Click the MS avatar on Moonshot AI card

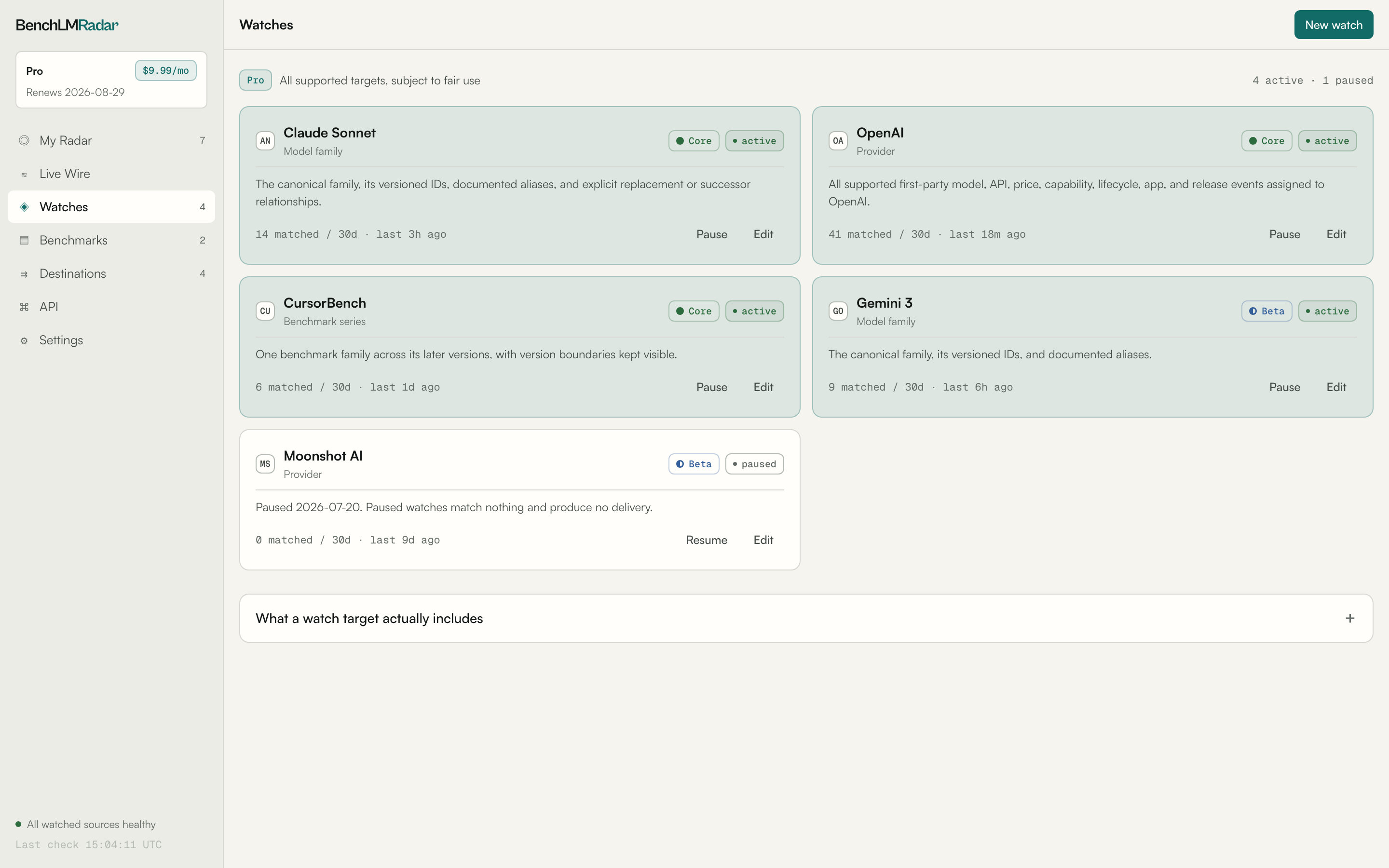point(265,464)
